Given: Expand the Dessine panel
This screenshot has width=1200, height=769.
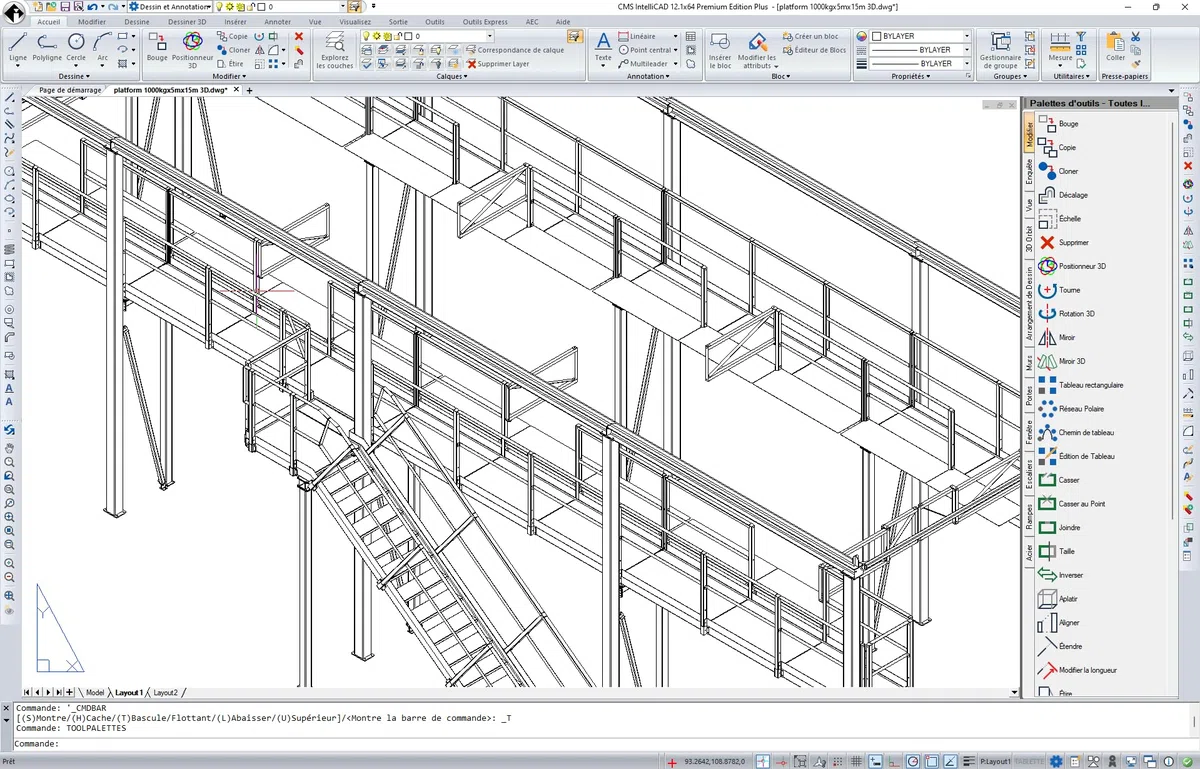Looking at the screenshot, I should point(73,76).
